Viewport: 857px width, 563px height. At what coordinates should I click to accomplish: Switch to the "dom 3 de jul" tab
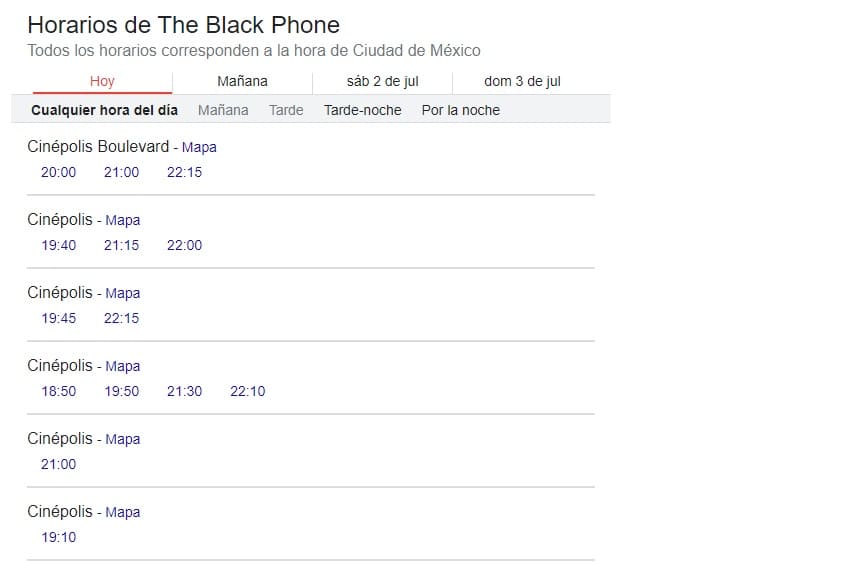click(x=522, y=82)
